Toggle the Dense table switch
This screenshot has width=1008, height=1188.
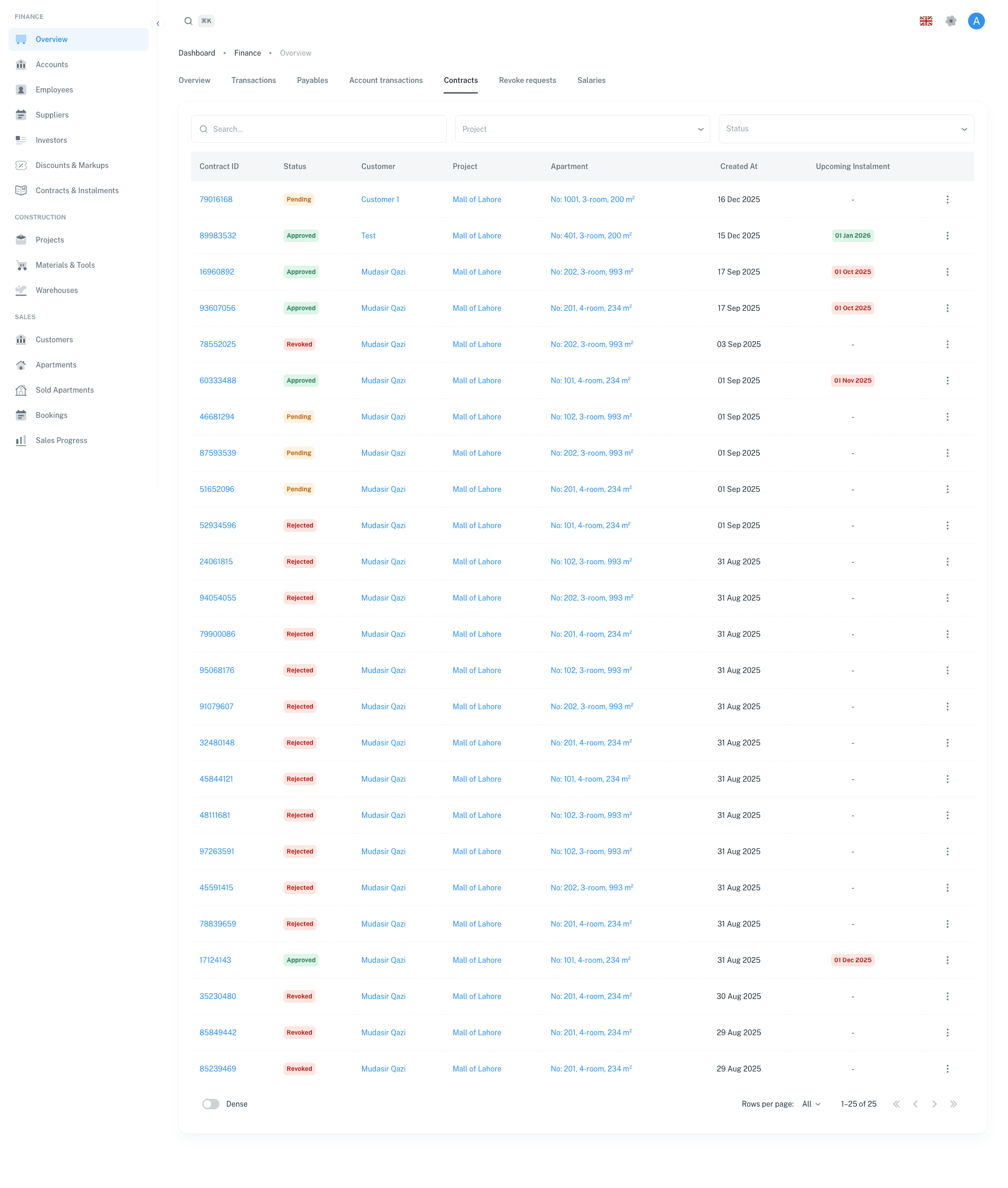(211, 1104)
